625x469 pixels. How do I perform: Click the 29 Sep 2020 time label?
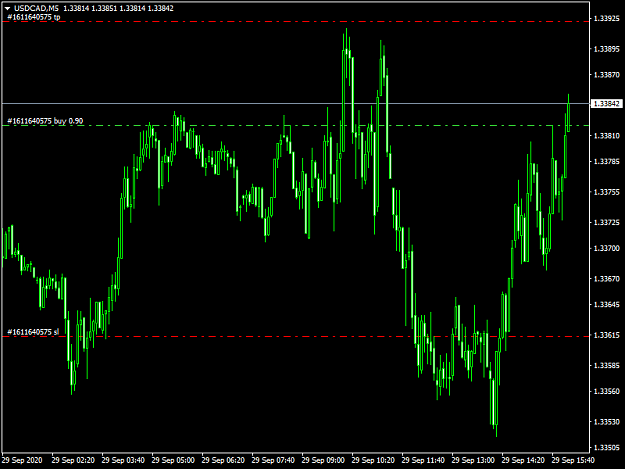22,460
